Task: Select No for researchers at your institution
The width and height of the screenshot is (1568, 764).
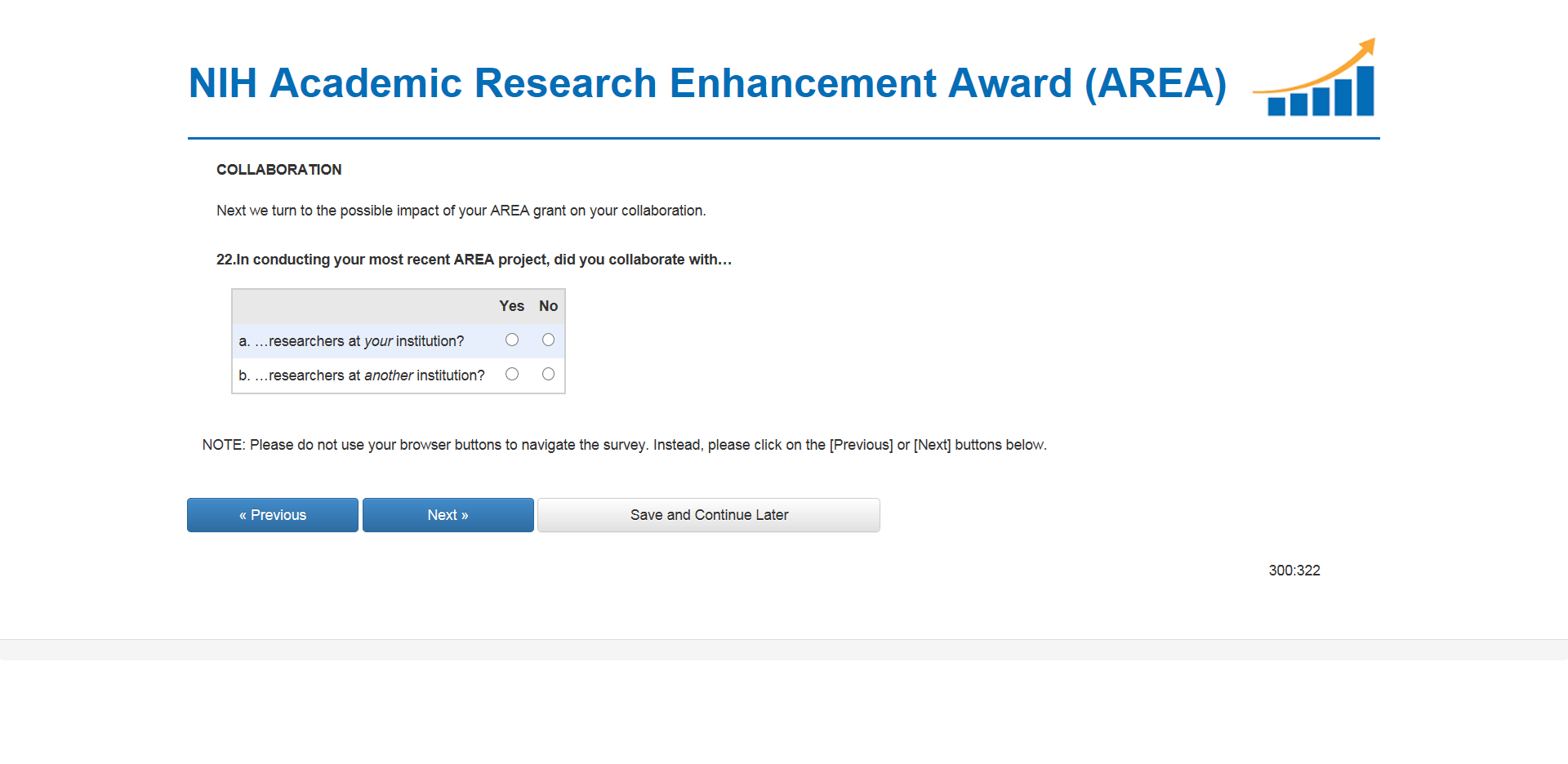Action: [x=548, y=340]
